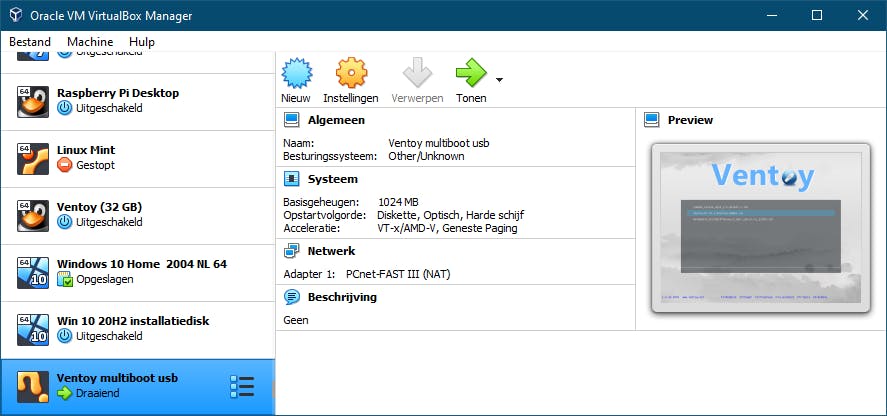Click the 'Opgeslagen' status text

(x=105, y=279)
